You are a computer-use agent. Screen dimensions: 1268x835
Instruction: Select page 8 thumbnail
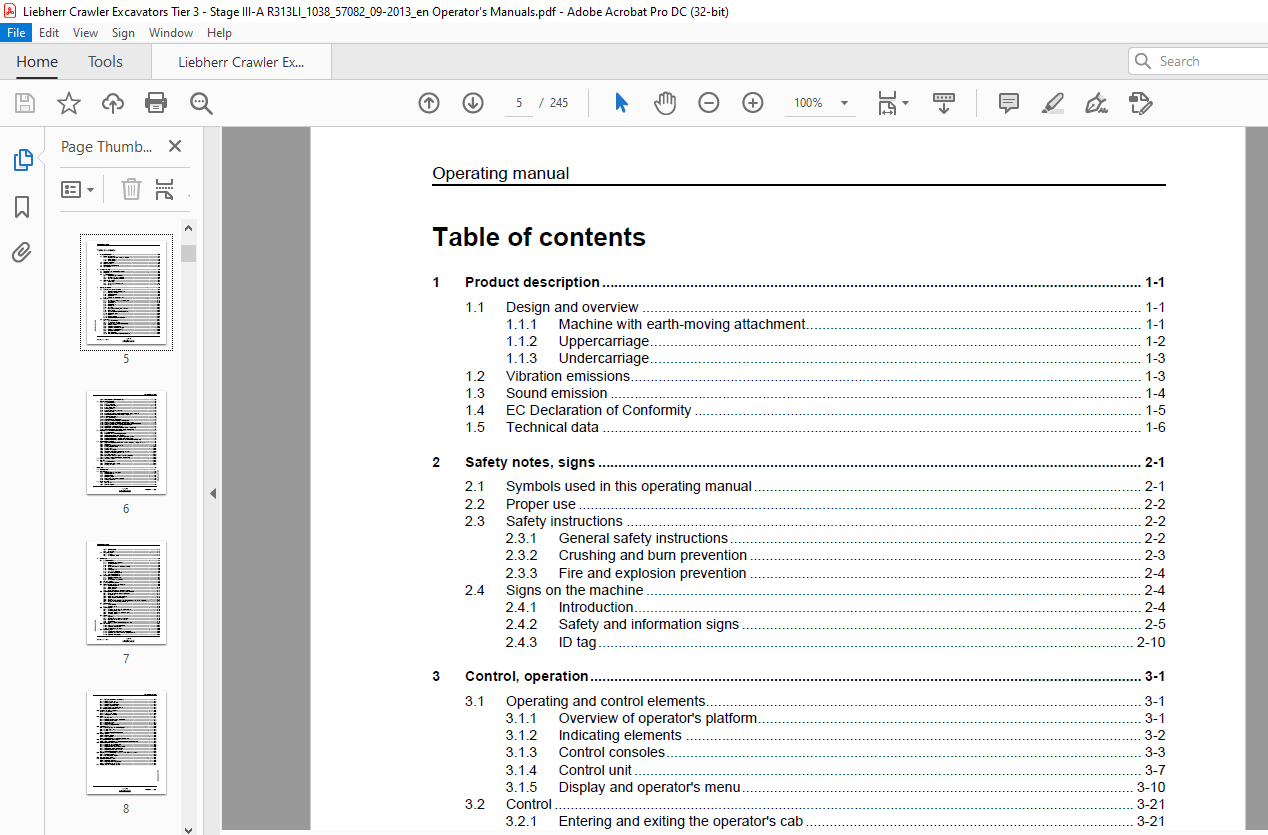tap(126, 742)
